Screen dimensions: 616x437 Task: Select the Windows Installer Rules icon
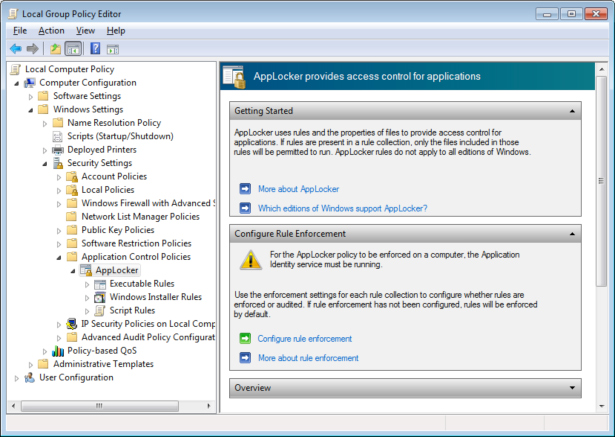point(100,297)
